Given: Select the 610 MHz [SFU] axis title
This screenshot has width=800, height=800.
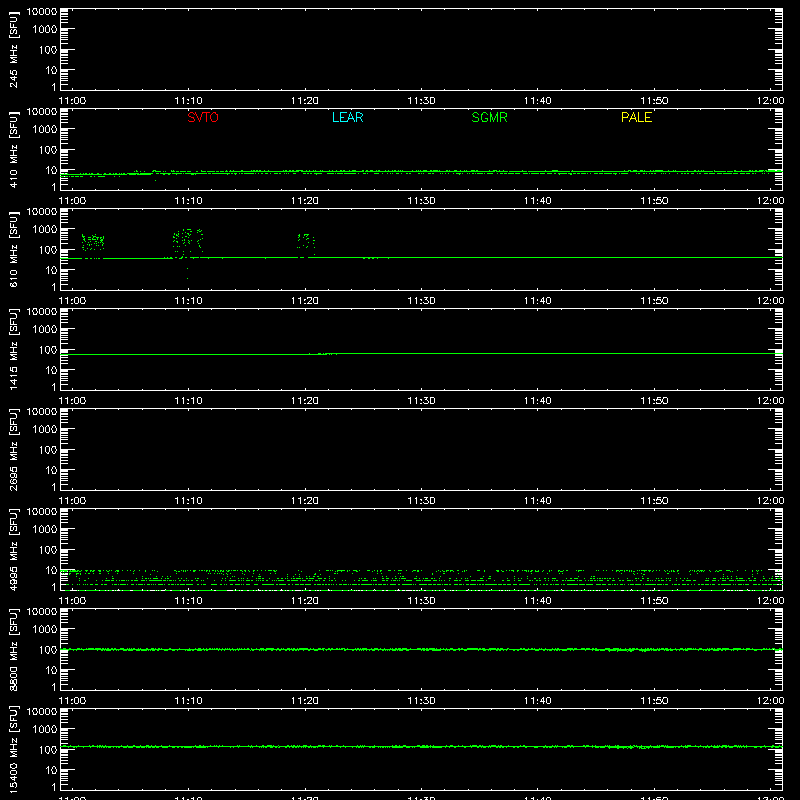Looking at the screenshot, I should click(x=14, y=249).
